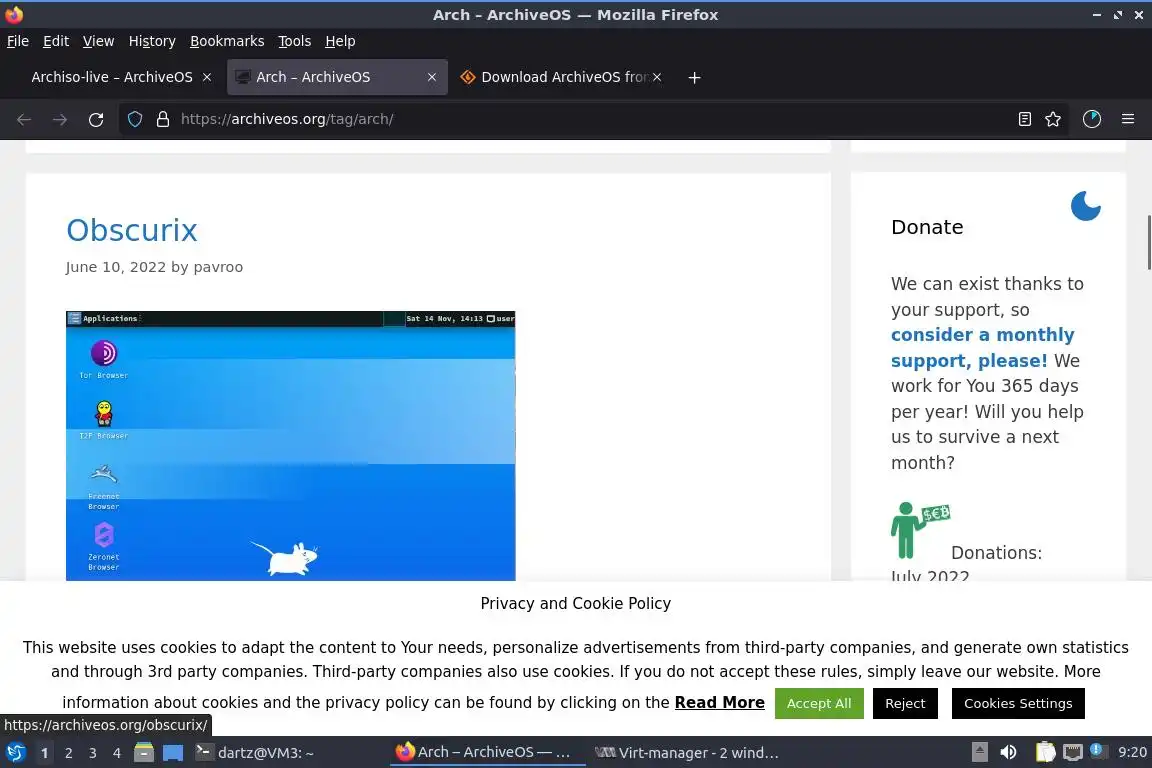Open the clipboard manager tray icon
Viewport: 1152px width, 768px height.
pyautogui.click(x=1045, y=753)
